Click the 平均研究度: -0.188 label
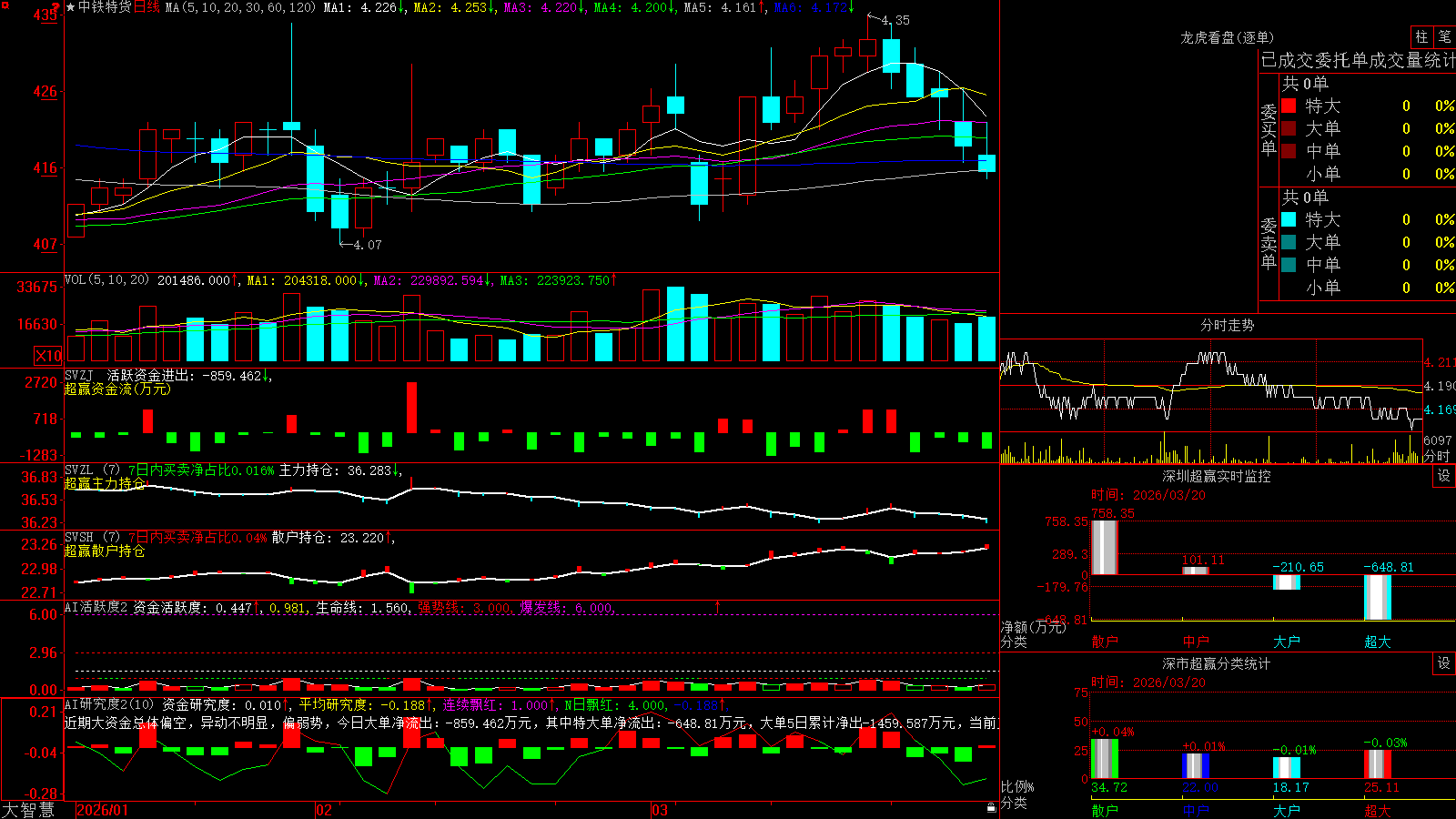The width and height of the screenshot is (1456, 819). click(366, 704)
